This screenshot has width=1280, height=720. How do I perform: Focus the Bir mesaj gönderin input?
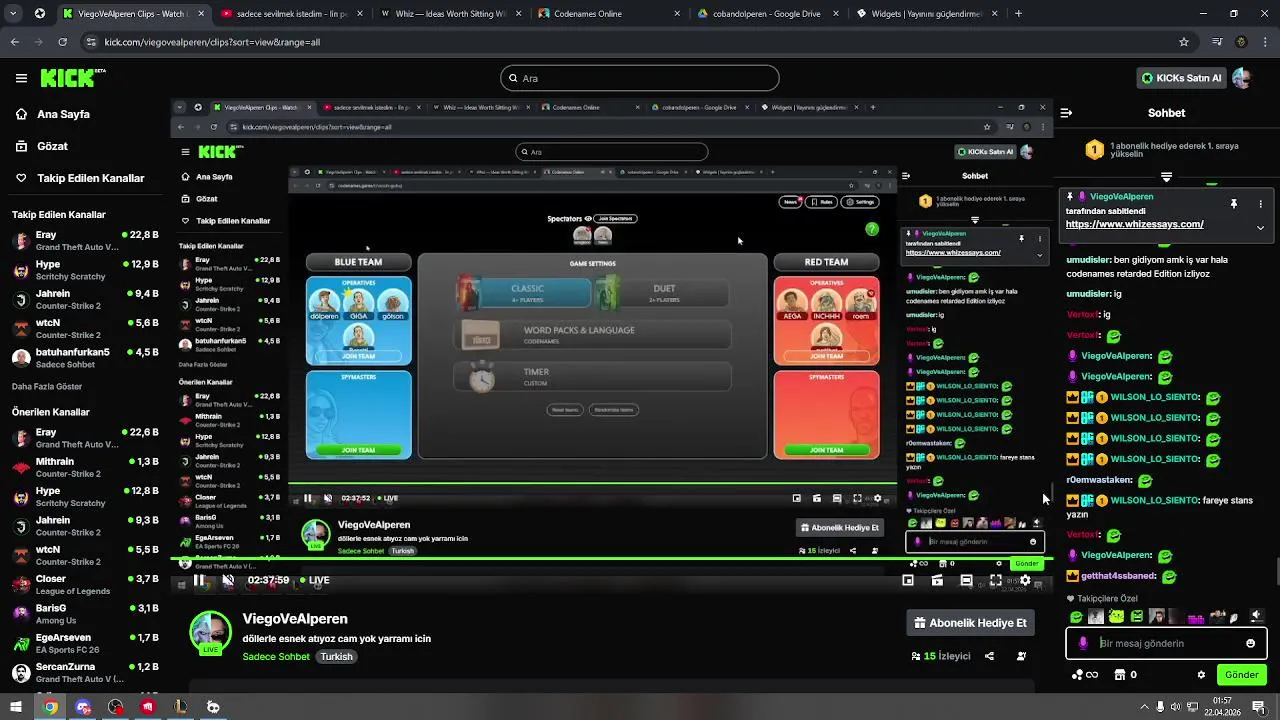tap(1166, 643)
